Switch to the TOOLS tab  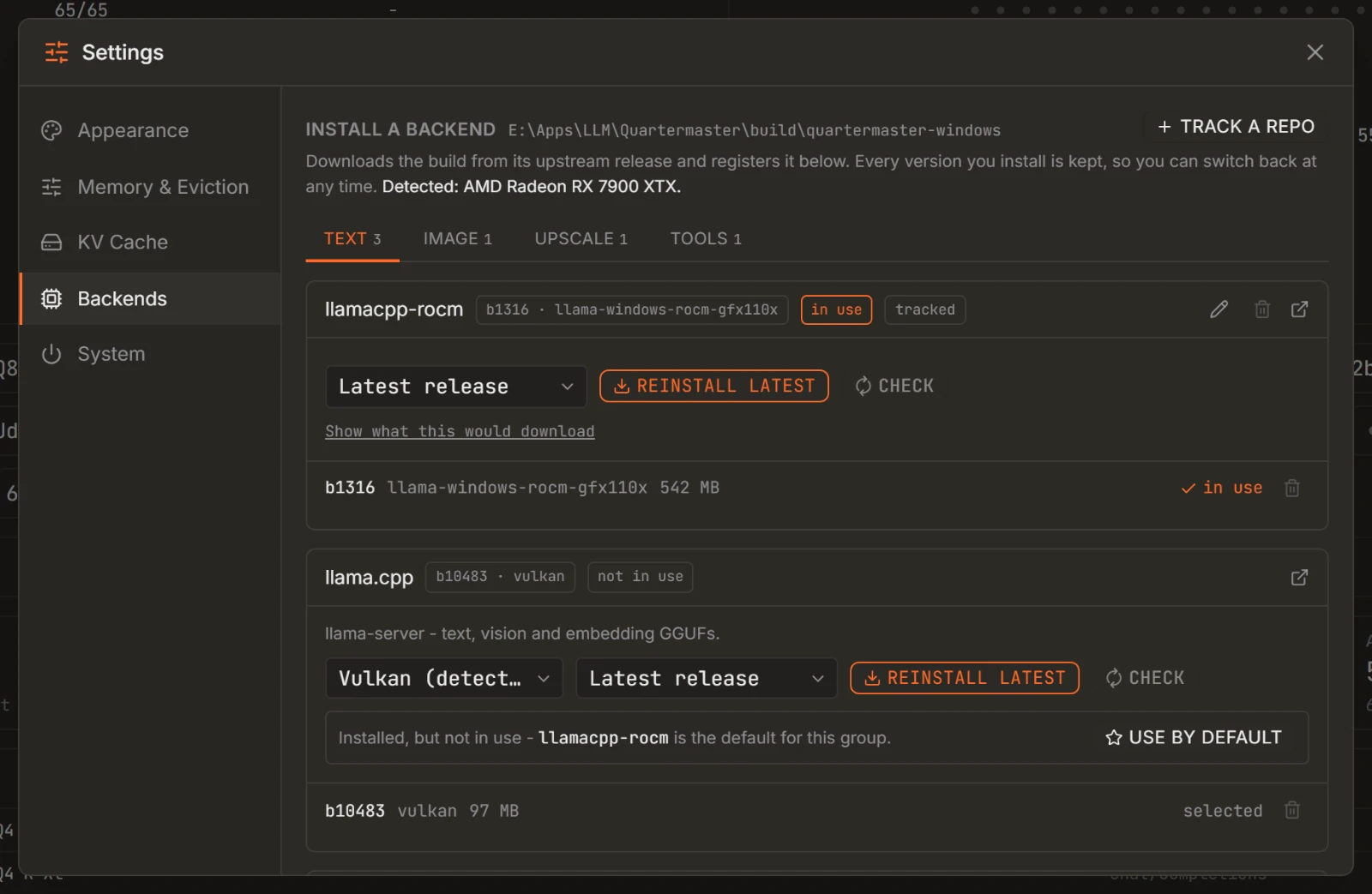pyautogui.click(x=706, y=239)
